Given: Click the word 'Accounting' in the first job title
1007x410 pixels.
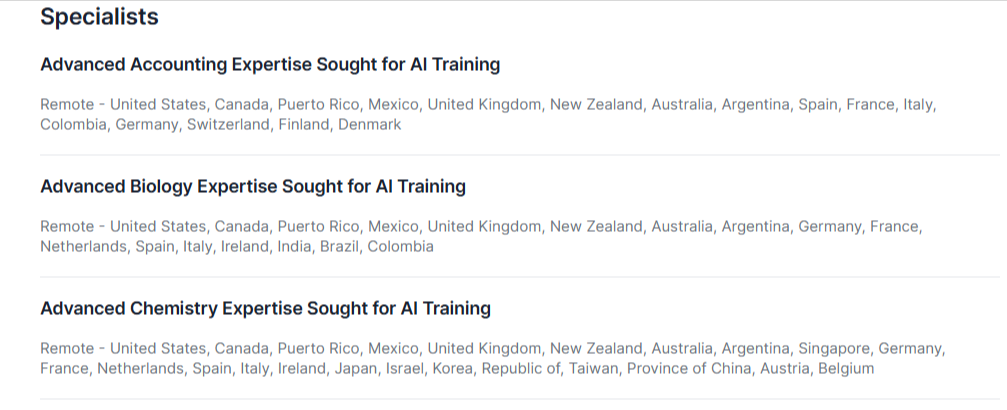Looking at the screenshot, I should tap(178, 65).
